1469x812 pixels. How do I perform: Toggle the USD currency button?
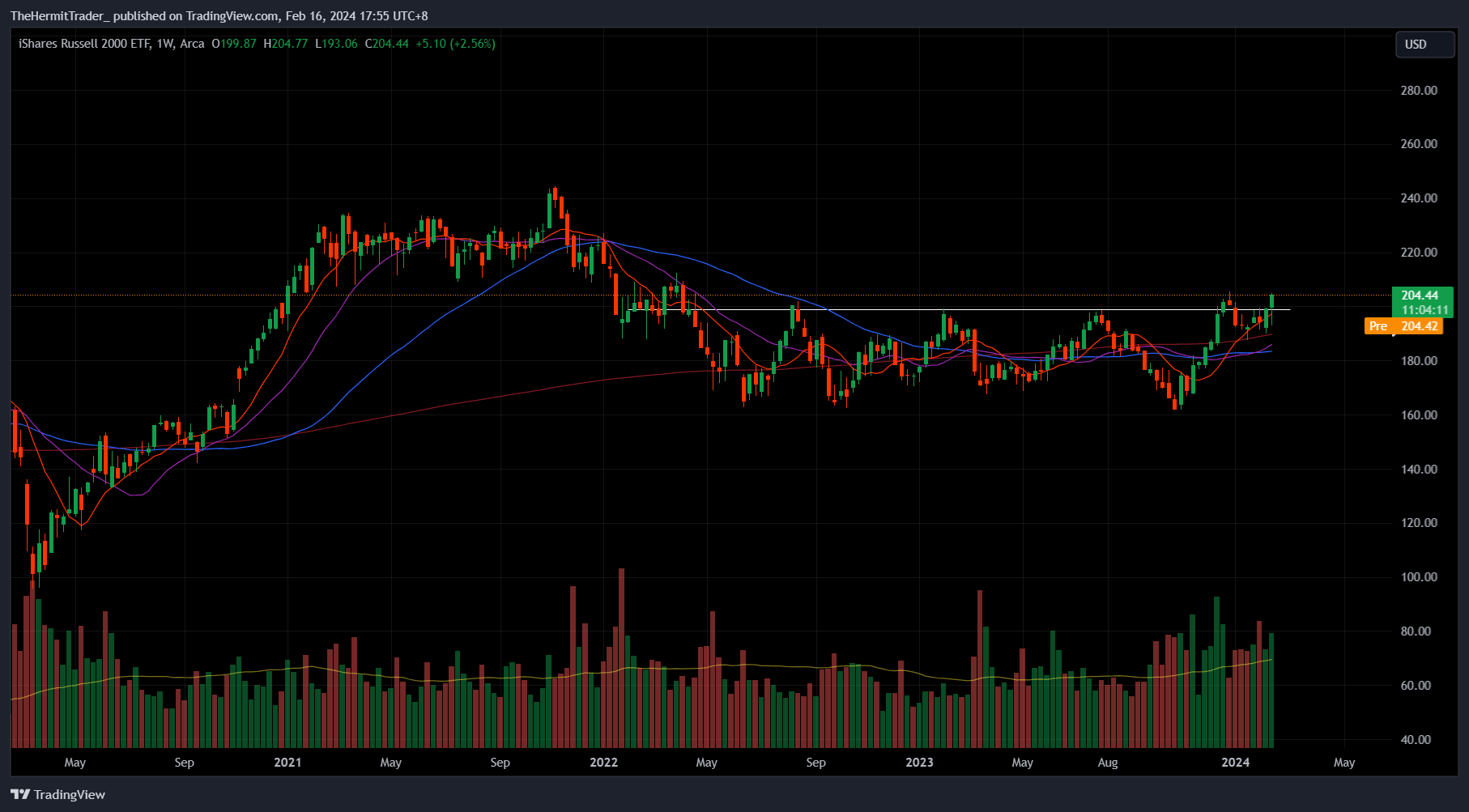[1424, 45]
